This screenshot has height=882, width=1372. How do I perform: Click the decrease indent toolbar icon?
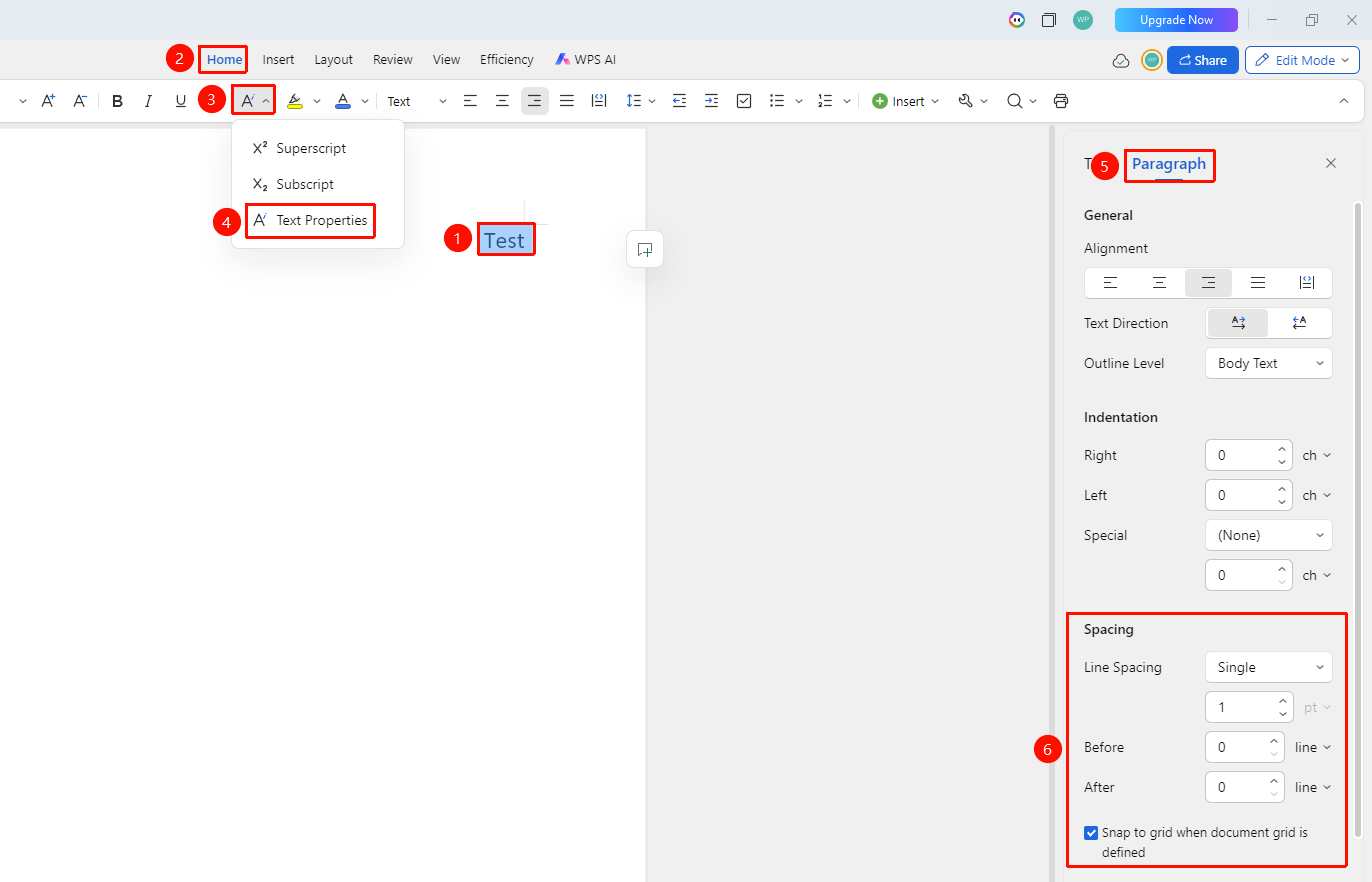[x=679, y=101]
